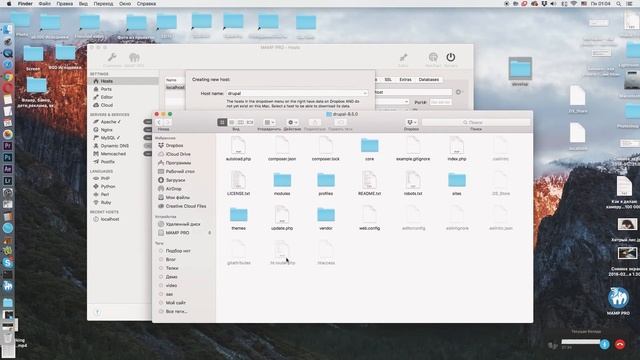Click the recording widget progress bar
640x360 pixels.
pos(580,342)
